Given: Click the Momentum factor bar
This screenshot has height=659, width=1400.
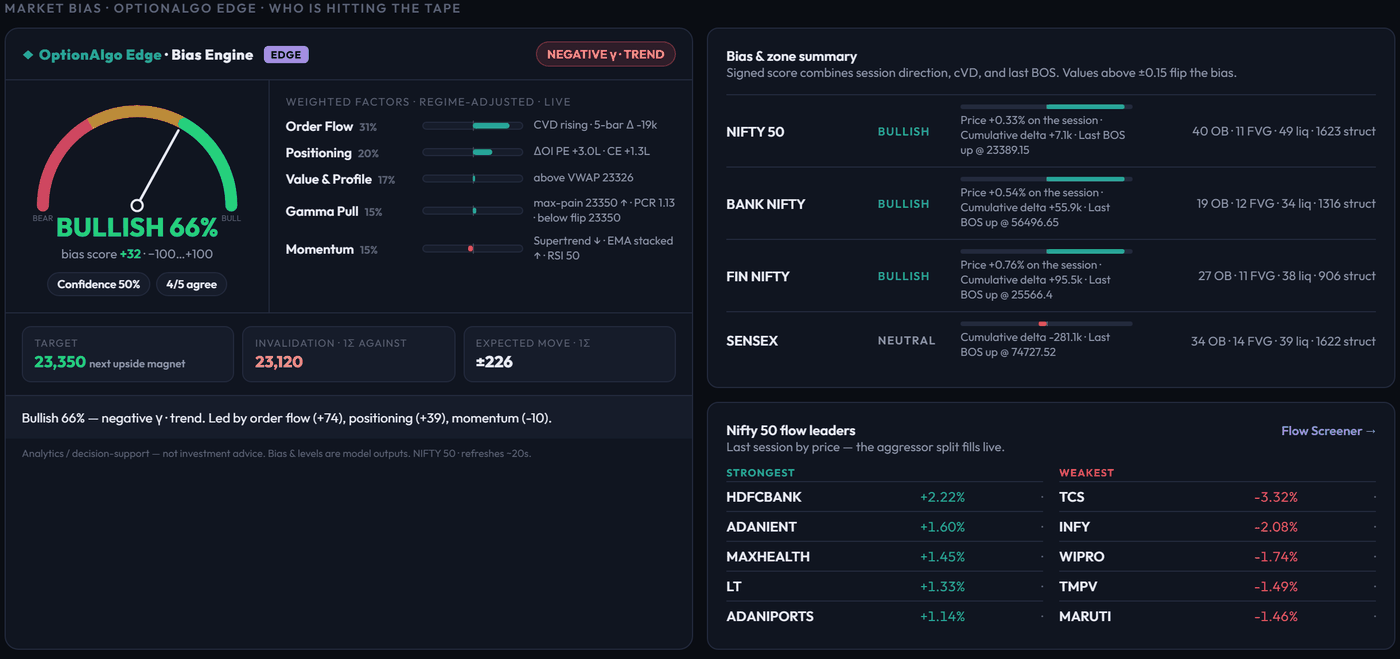Looking at the screenshot, I should point(473,248).
